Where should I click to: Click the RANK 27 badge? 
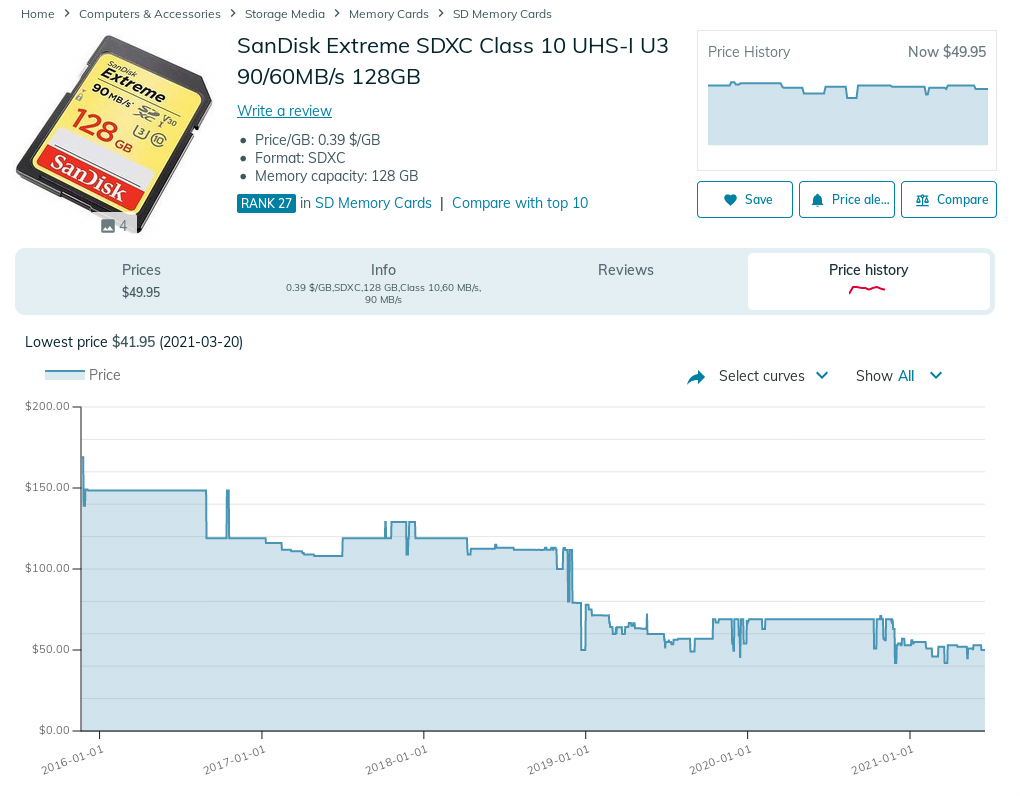tap(266, 204)
